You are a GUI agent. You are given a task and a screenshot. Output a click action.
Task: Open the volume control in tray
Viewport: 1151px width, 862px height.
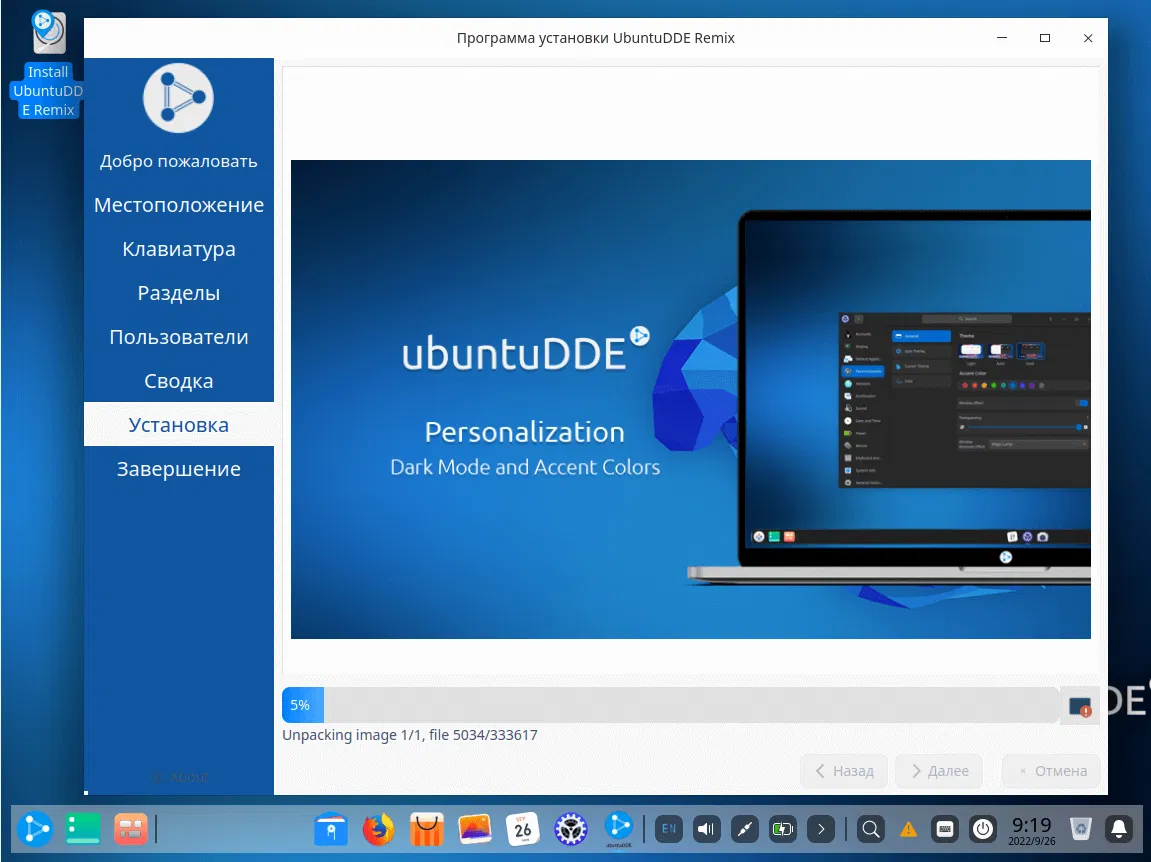pyautogui.click(x=707, y=829)
